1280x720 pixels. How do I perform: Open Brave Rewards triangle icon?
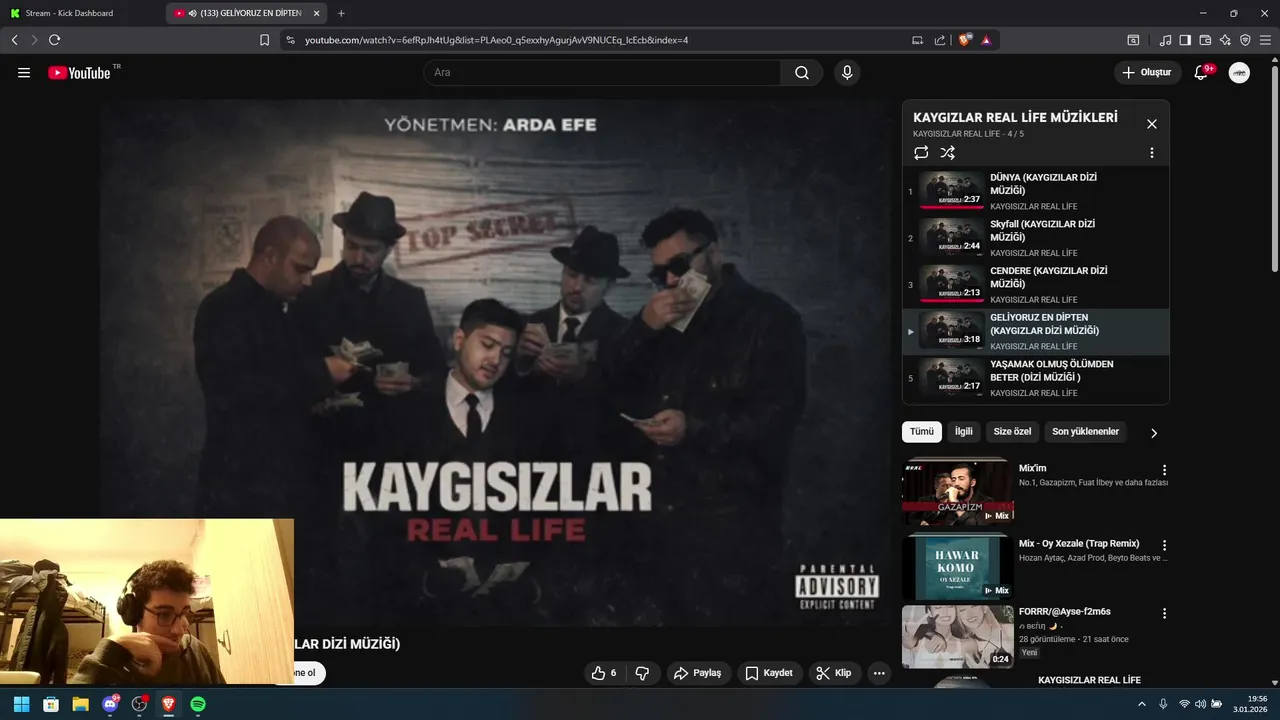(x=986, y=40)
